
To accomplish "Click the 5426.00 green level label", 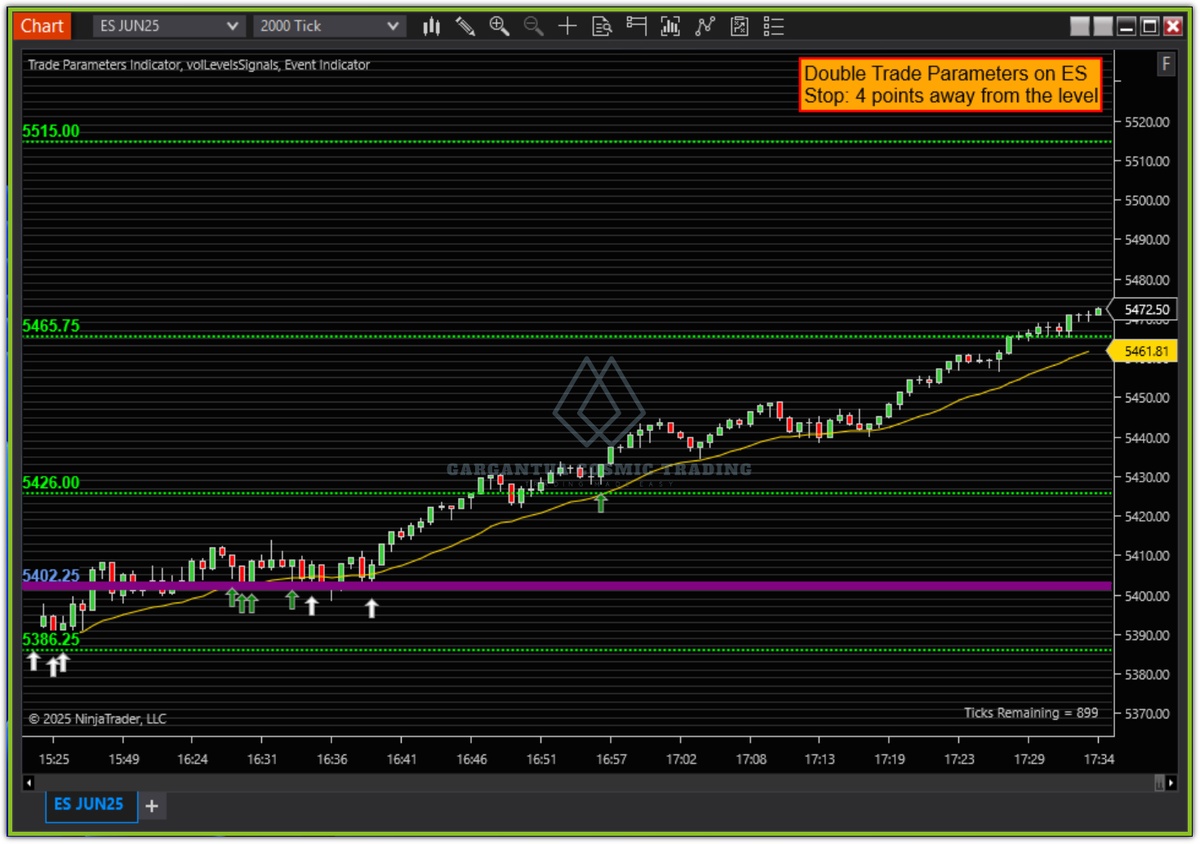I will point(51,483).
